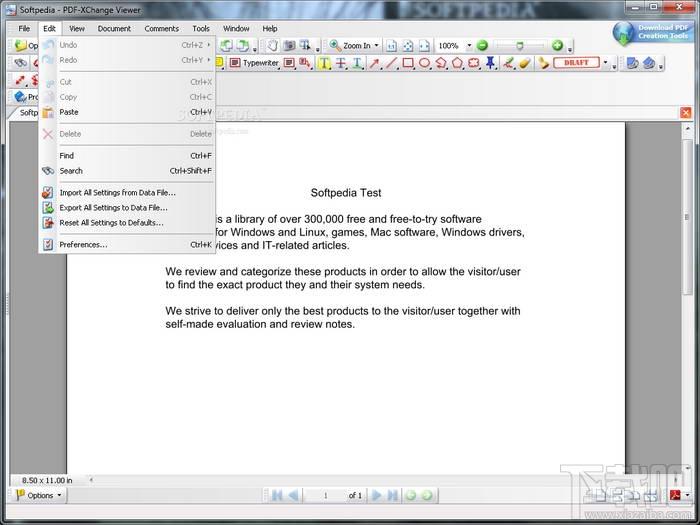Open the Tools menu
Image resolution: width=700 pixels, height=525 pixels.
[201, 29]
